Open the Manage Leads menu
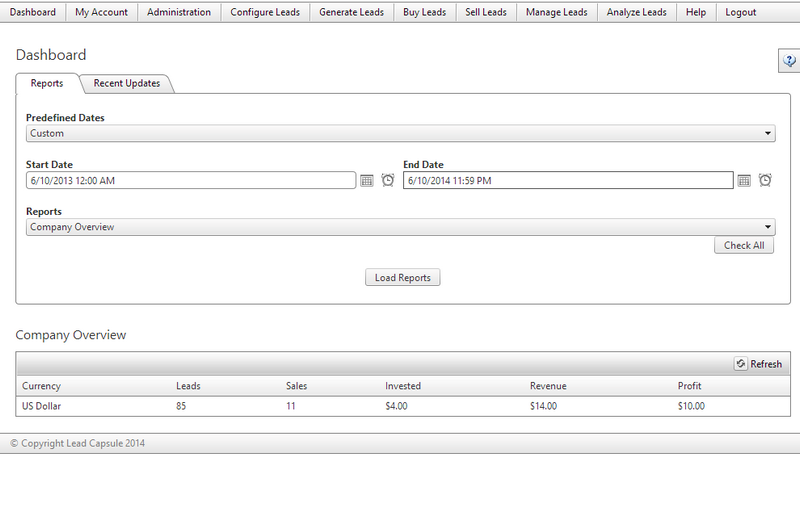 (557, 12)
